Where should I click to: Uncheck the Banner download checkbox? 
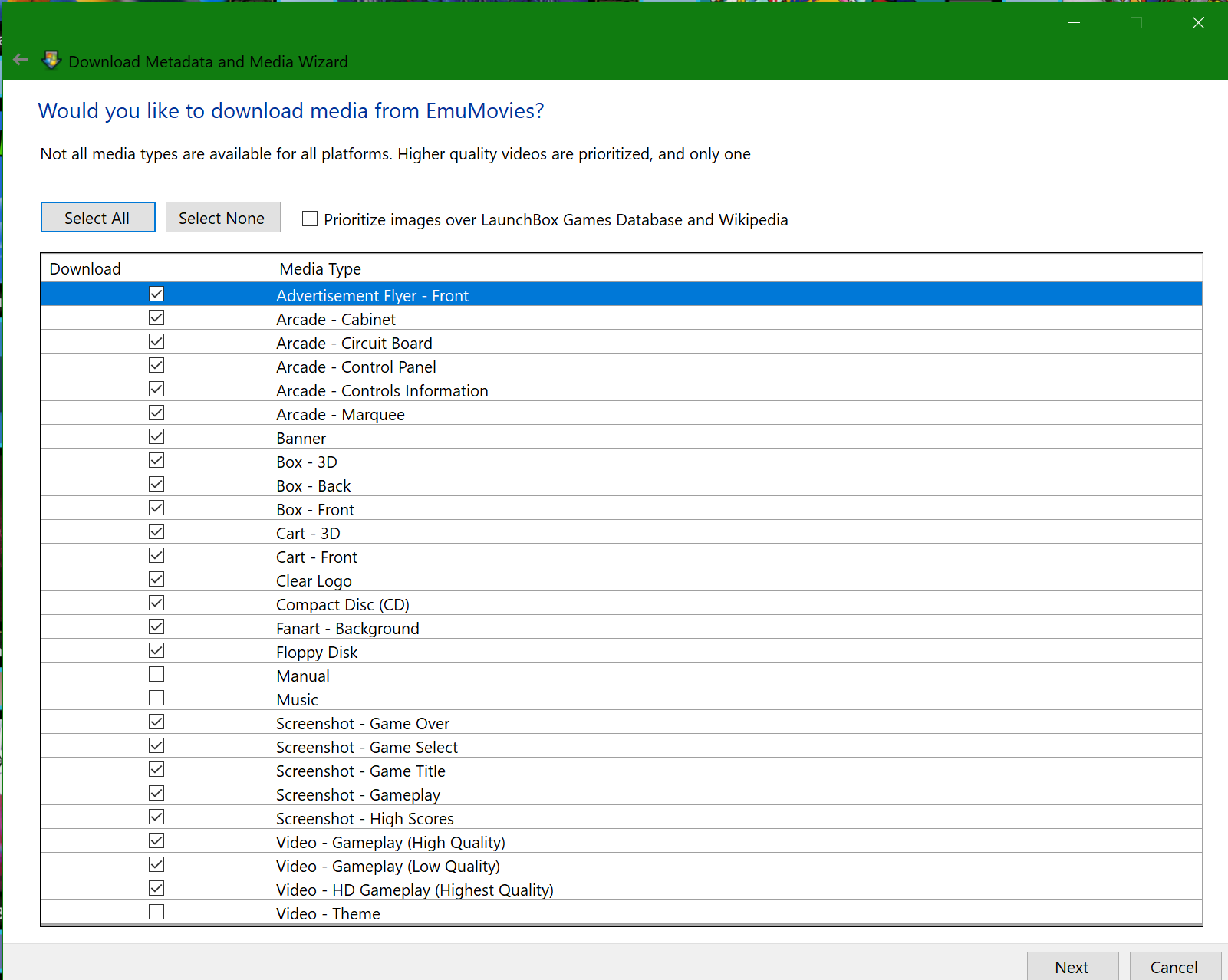click(156, 436)
